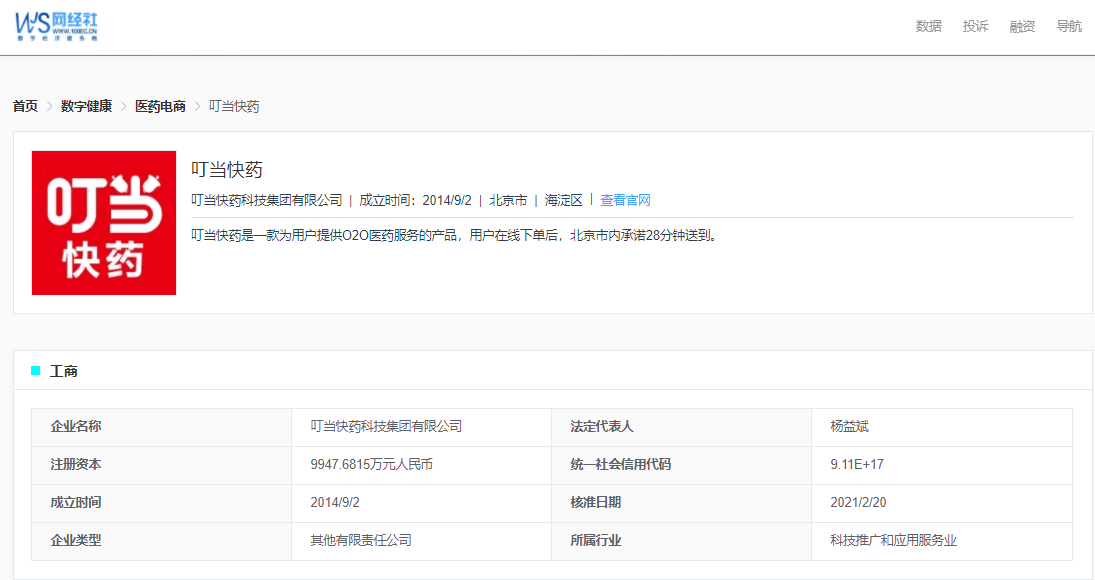
Task: Select the 2014/9/2 table cell
Action: coord(421,503)
